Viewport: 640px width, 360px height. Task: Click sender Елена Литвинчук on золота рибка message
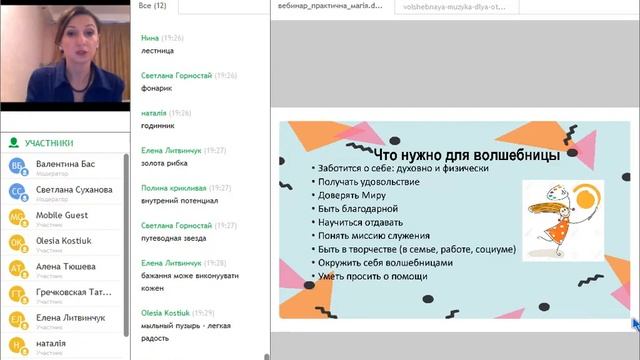point(171,151)
